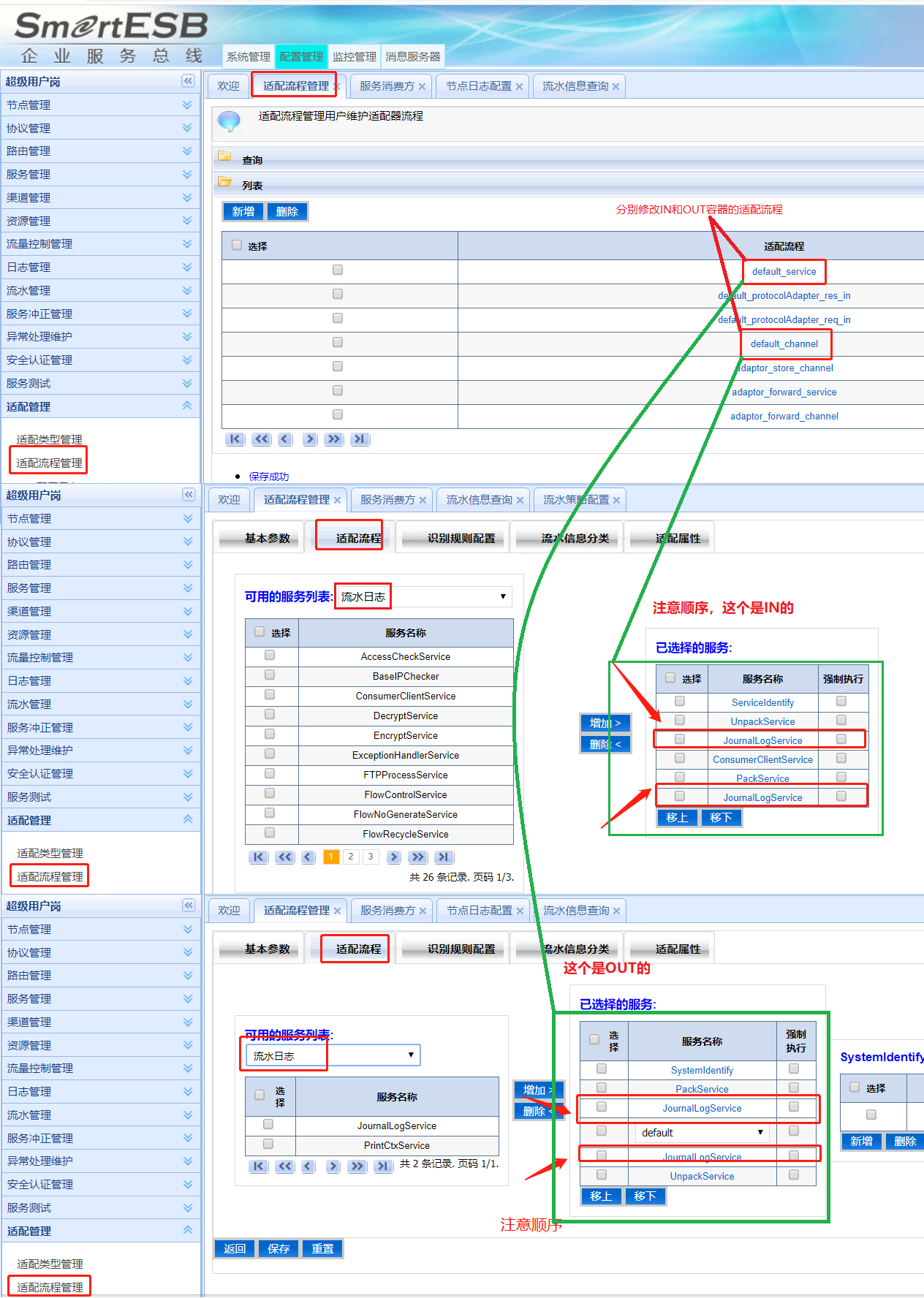924x1298 pixels.
Task: Select the AccessCheckService checkbox
Action: (270, 656)
